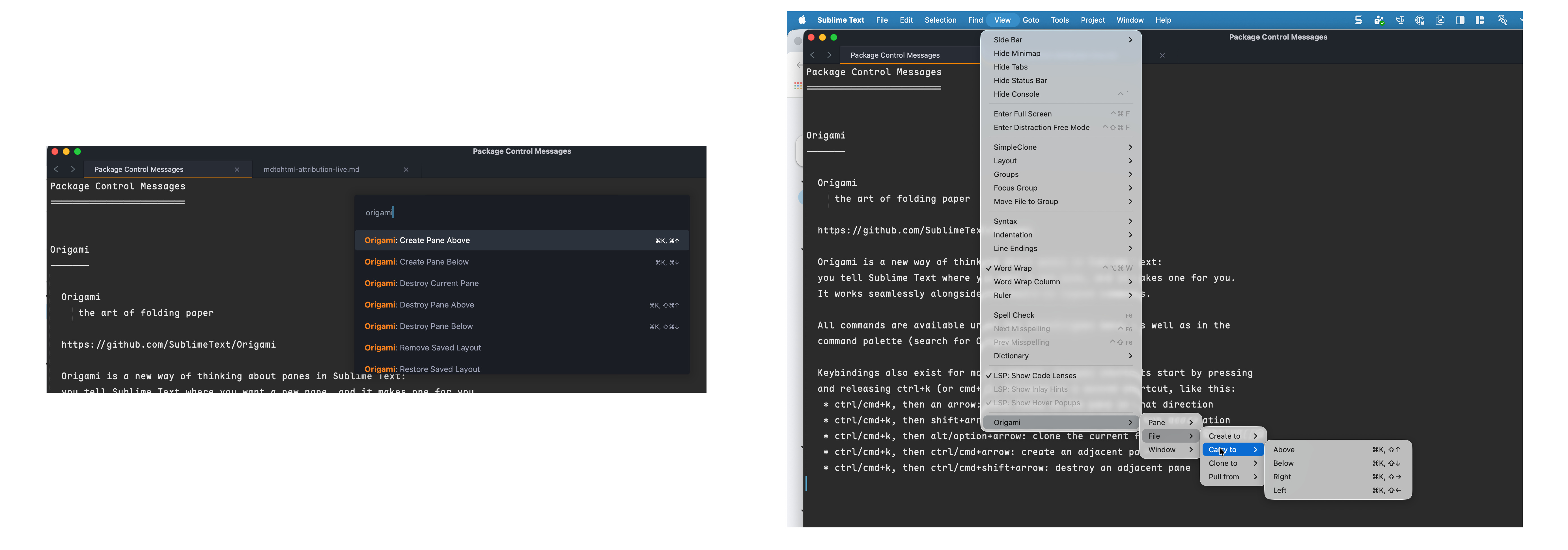Click the window tiling layout menu bar icon
Viewport: 1568px width, 550px height.
pos(1480,20)
